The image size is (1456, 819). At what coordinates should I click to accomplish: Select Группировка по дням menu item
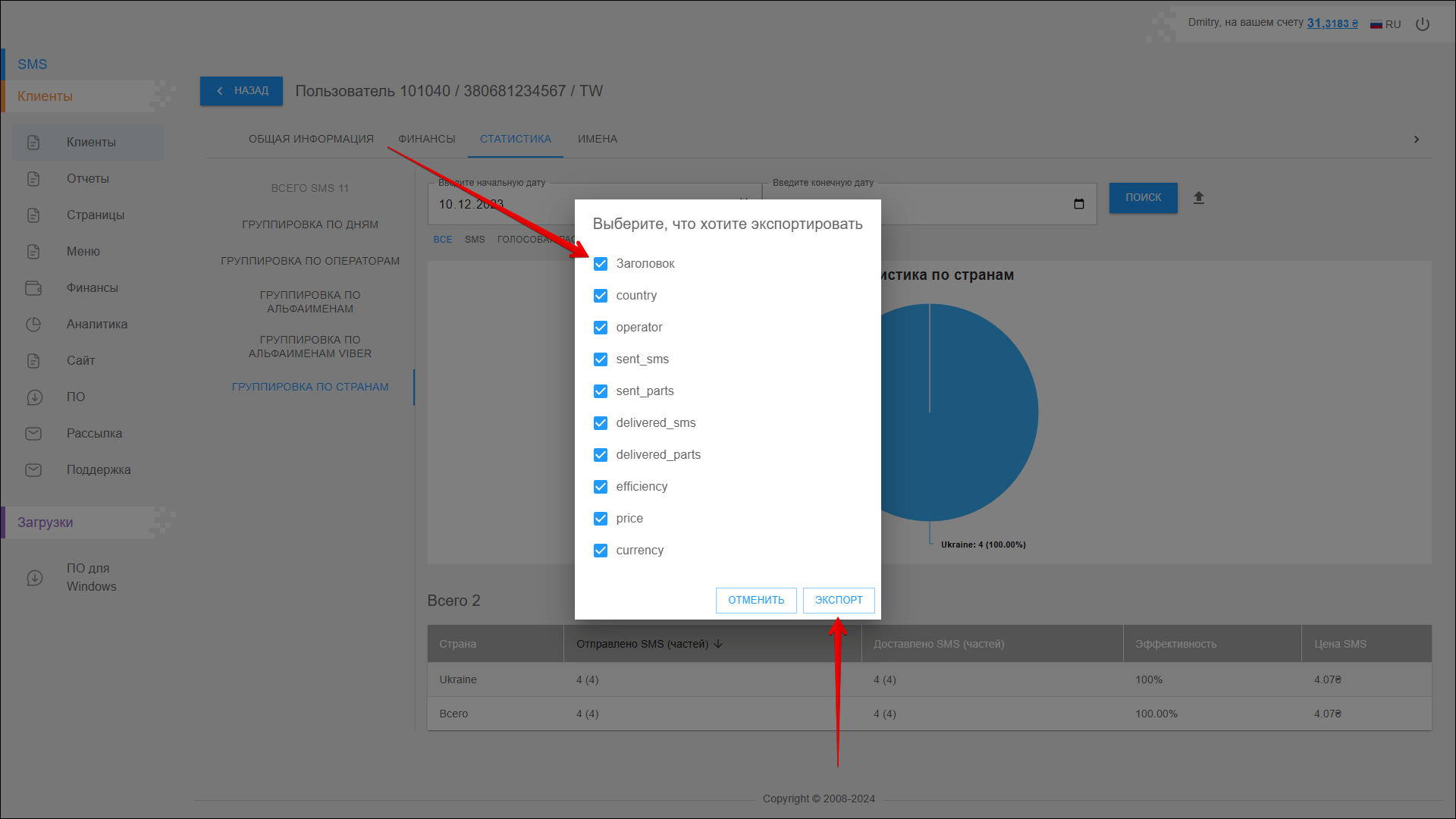(x=309, y=224)
